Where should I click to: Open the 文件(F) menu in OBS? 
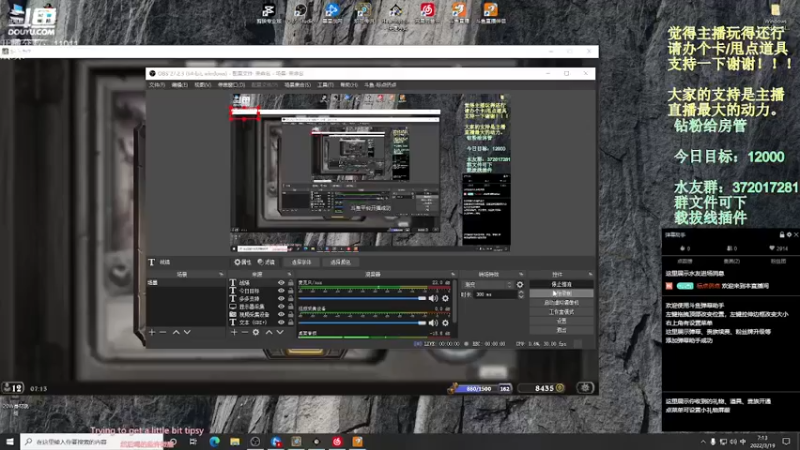(x=157, y=85)
